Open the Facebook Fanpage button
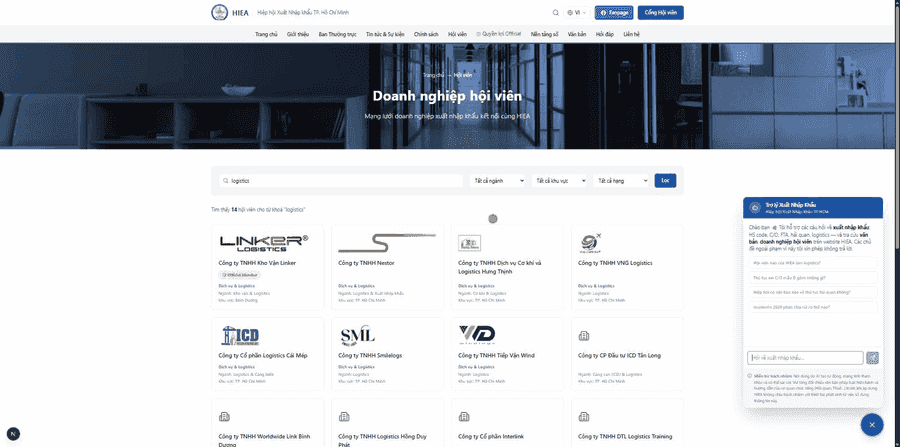900x447 pixels. click(614, 13)
